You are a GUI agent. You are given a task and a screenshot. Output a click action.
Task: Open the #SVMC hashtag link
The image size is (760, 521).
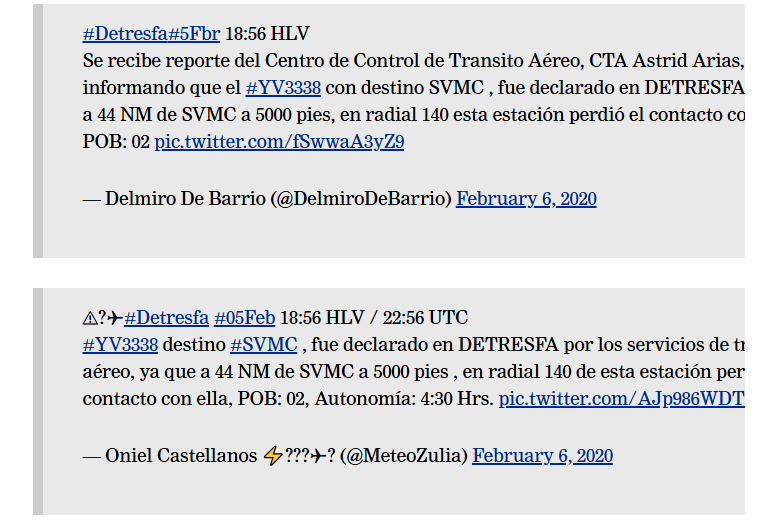[264, 345]
